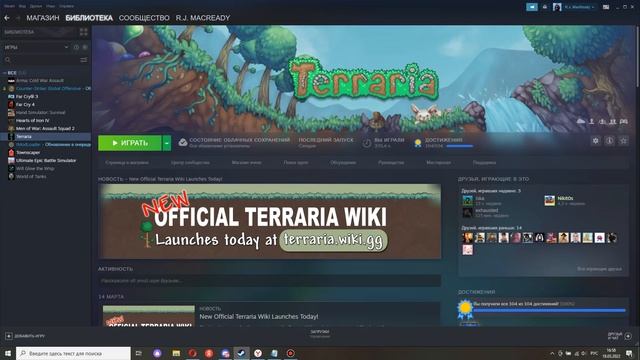Screen dimensions: 640x360
Task: Click the library search field
Action: tap(41, 60)
